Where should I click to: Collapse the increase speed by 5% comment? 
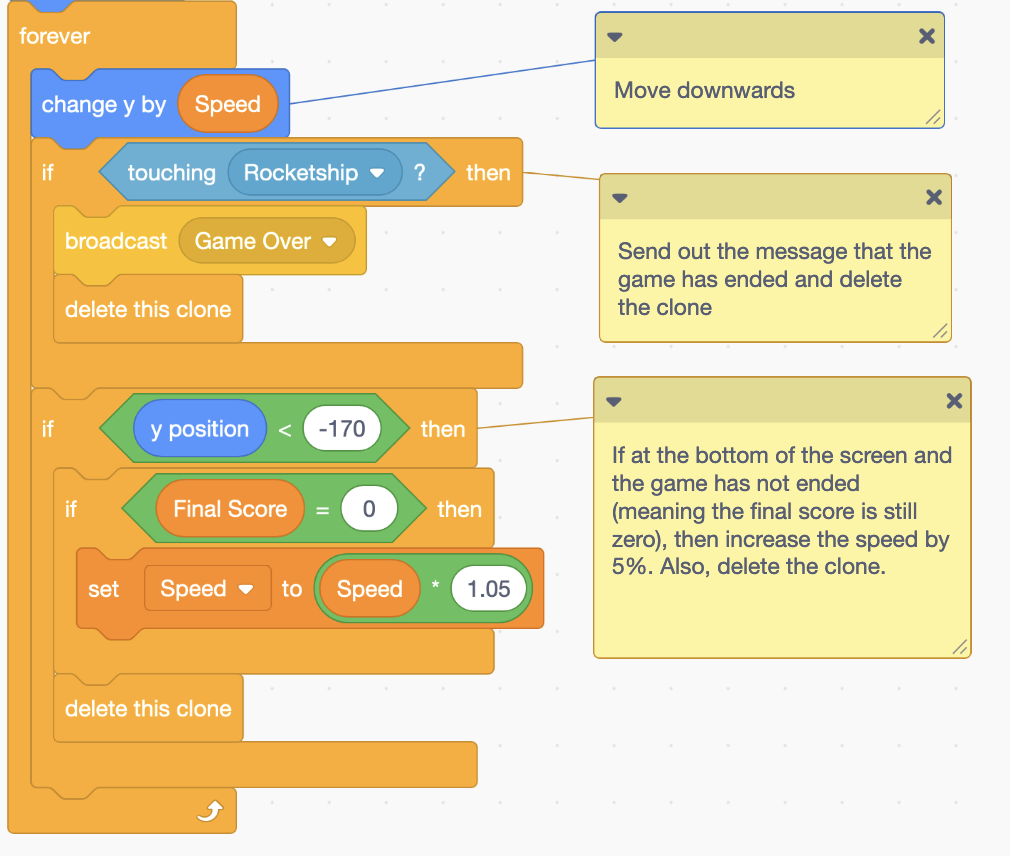[x=614, y=402]
